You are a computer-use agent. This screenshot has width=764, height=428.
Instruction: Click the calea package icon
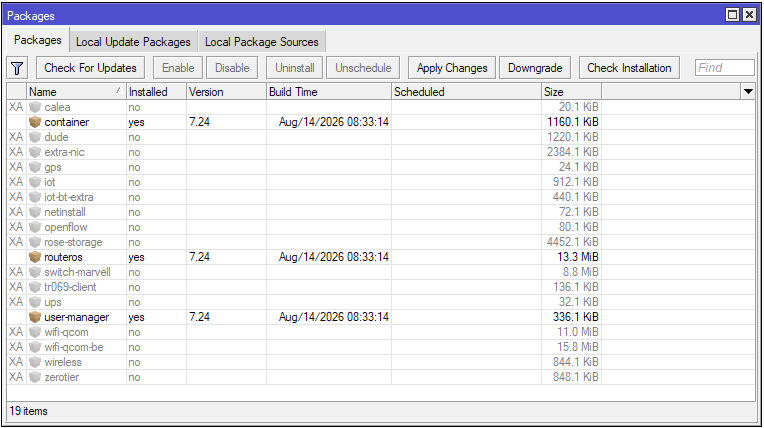point(35,107)
